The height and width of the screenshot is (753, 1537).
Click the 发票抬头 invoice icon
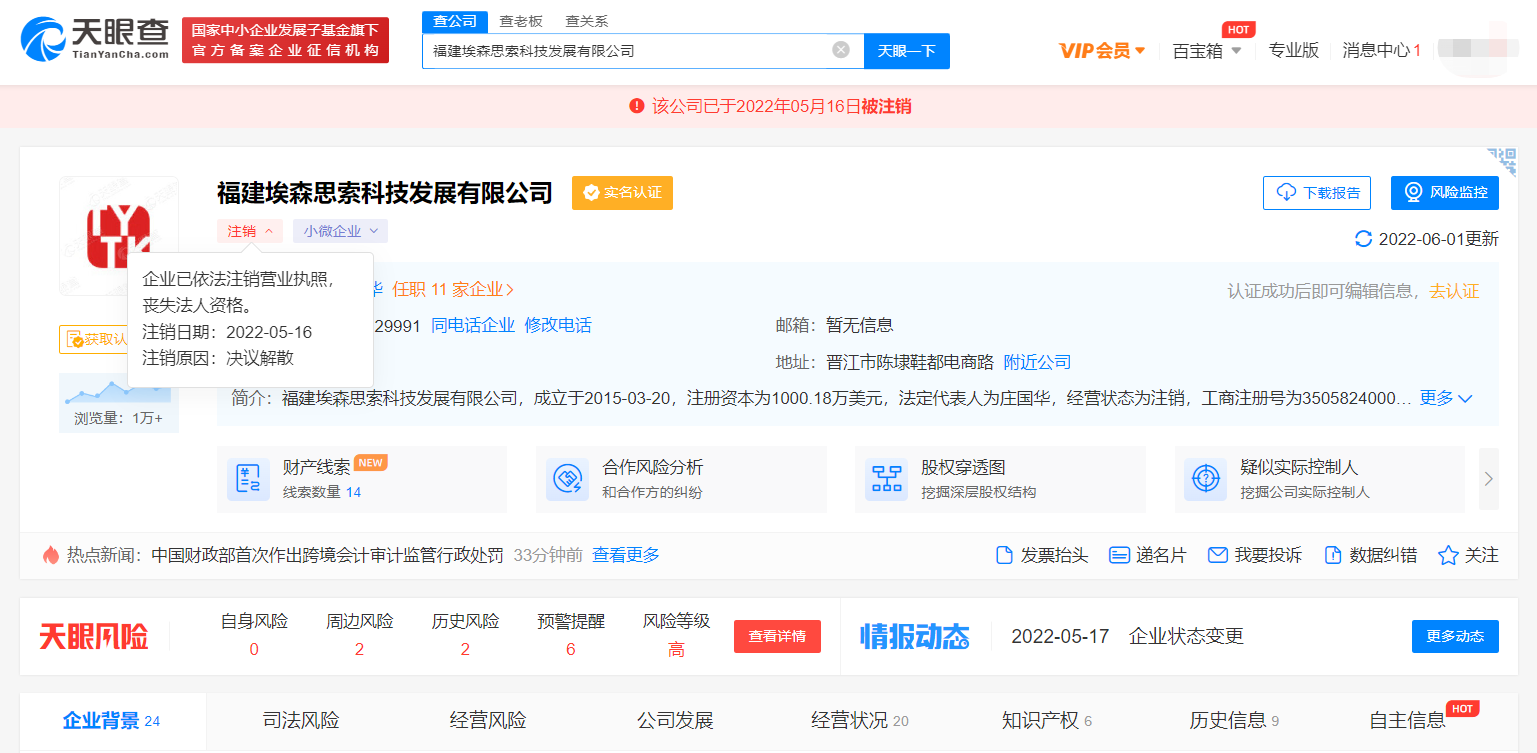pyautogui.click(x=1005, y=555)
